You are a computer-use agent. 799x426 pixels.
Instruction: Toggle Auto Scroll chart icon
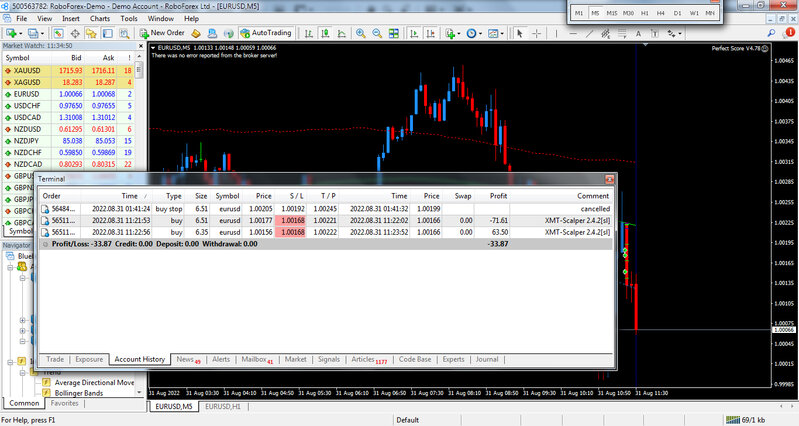tap(414, 33)
